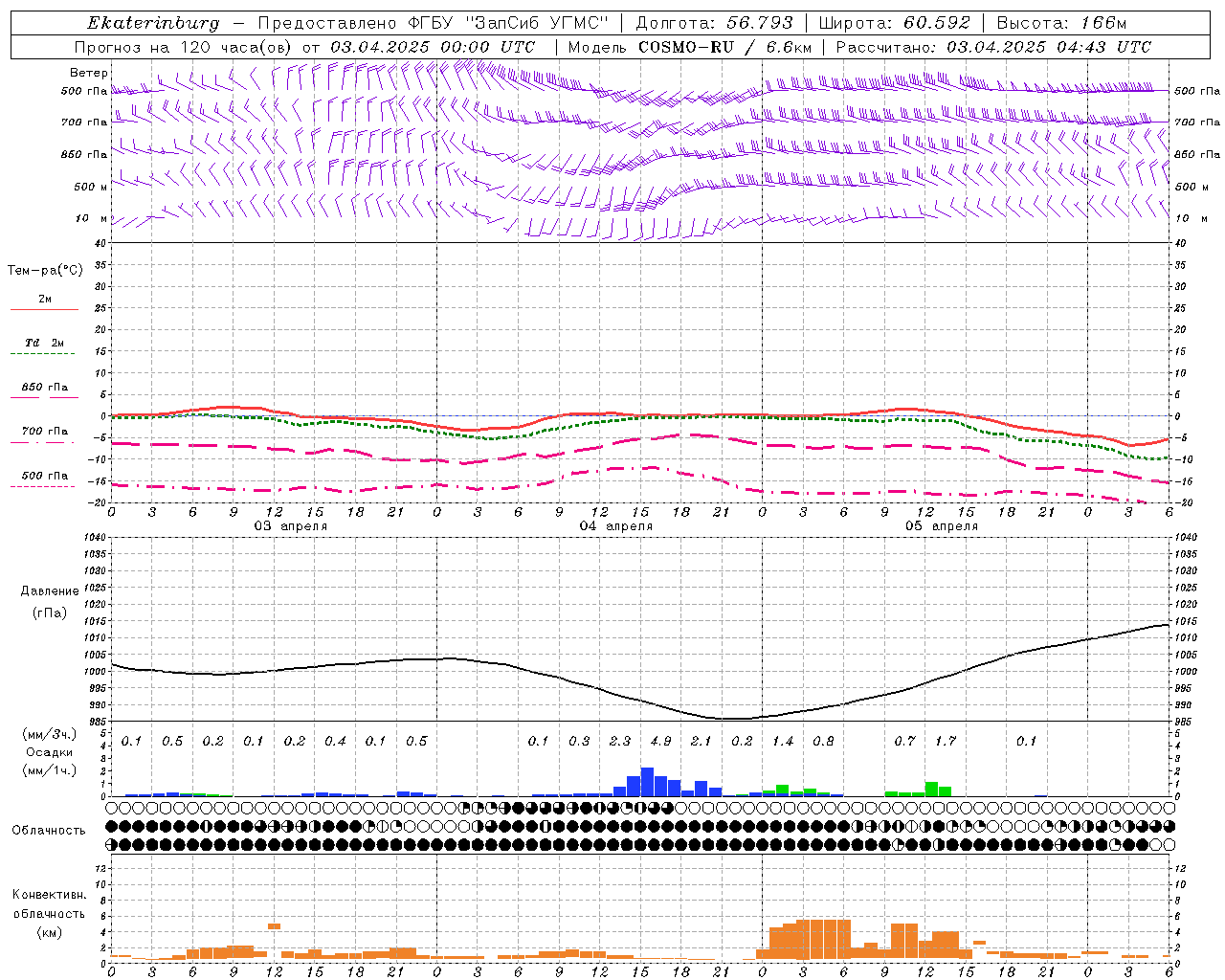
Task: Click the Конвективн. облачность label
Action: click(x=49, y=913)
